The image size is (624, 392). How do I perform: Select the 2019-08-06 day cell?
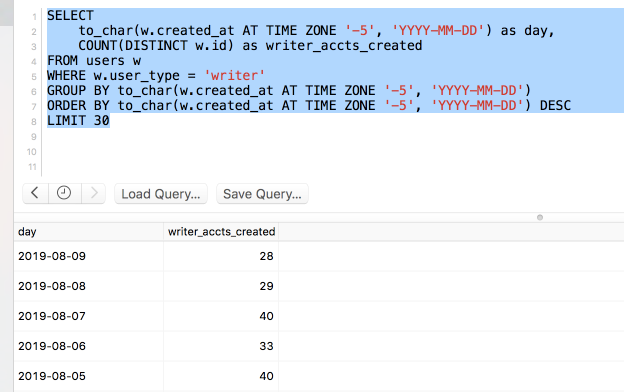pyautogui.click(x=89, y=346)
